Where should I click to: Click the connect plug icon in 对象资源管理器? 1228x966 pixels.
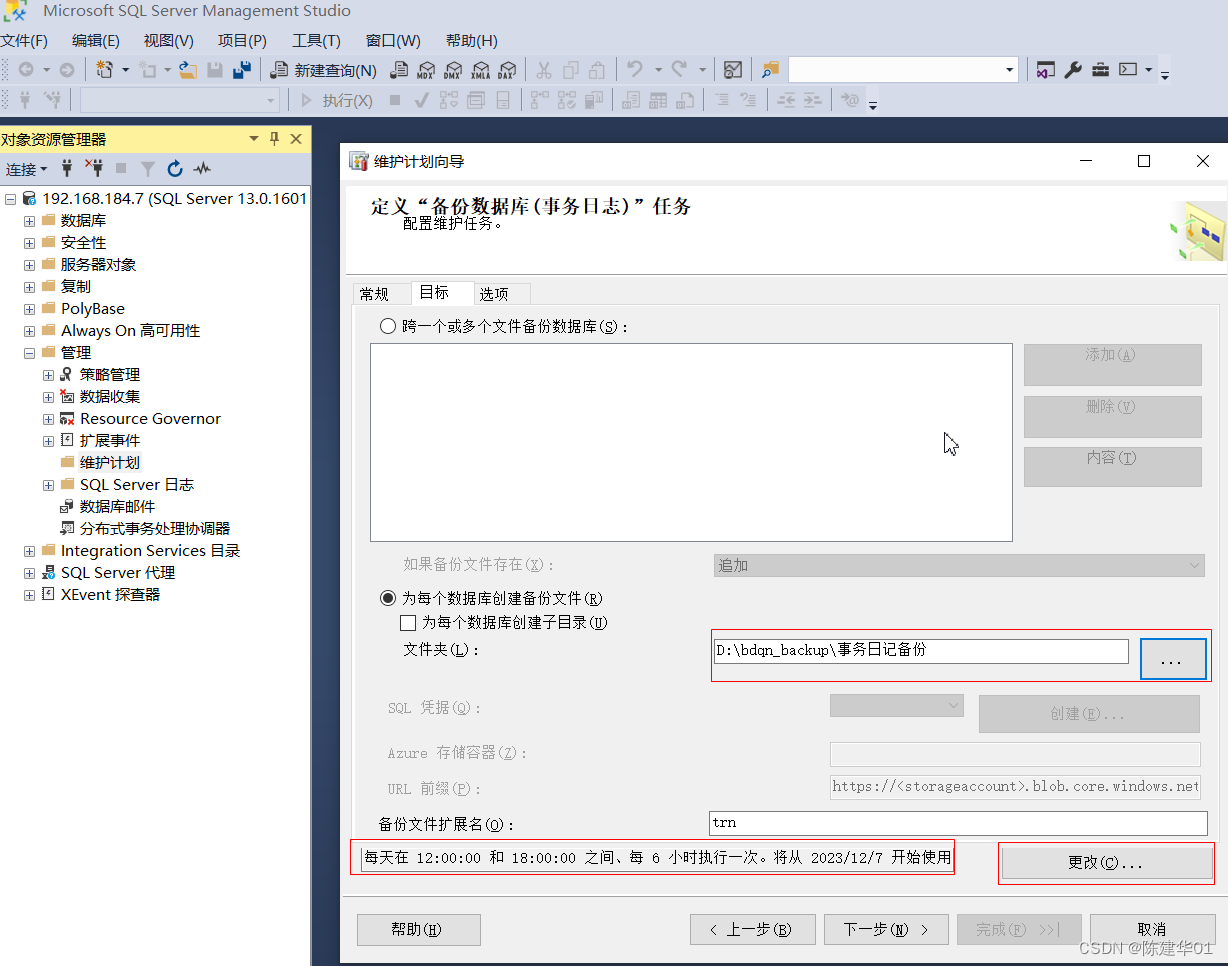coord(66,169)
